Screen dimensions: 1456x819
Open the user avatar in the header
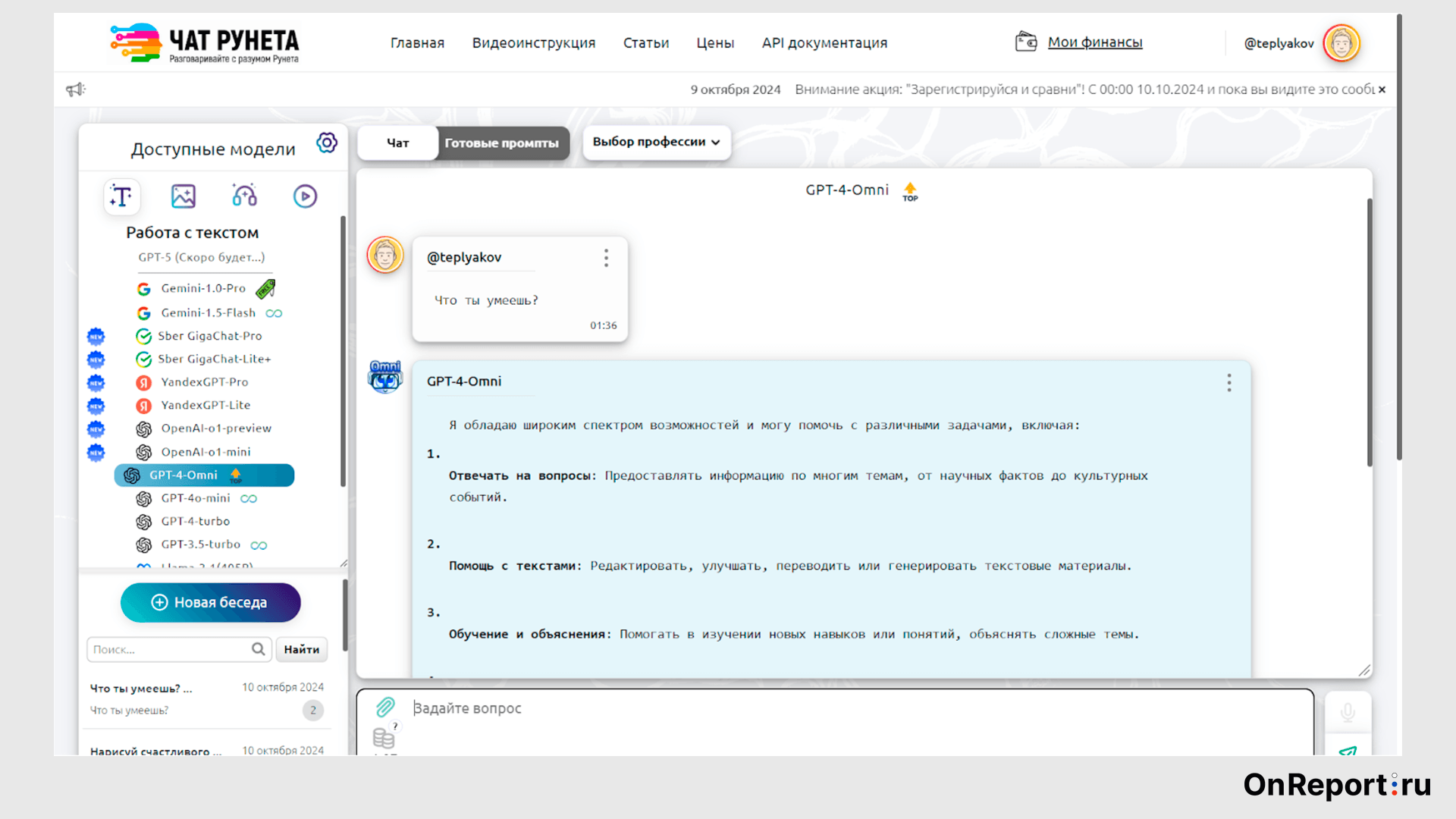[1341, 43]
